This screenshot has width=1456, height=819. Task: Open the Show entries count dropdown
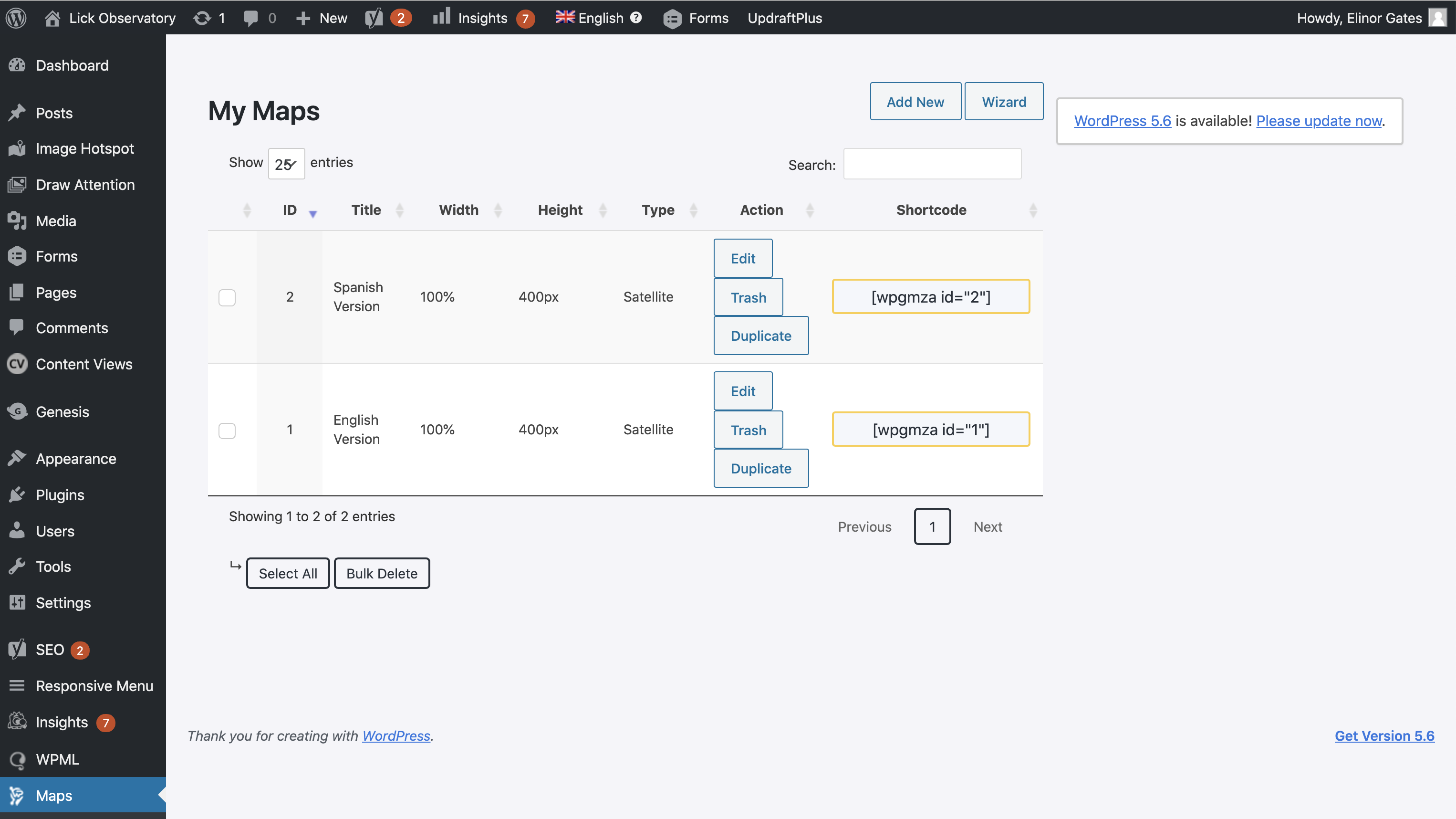point(286,163)
